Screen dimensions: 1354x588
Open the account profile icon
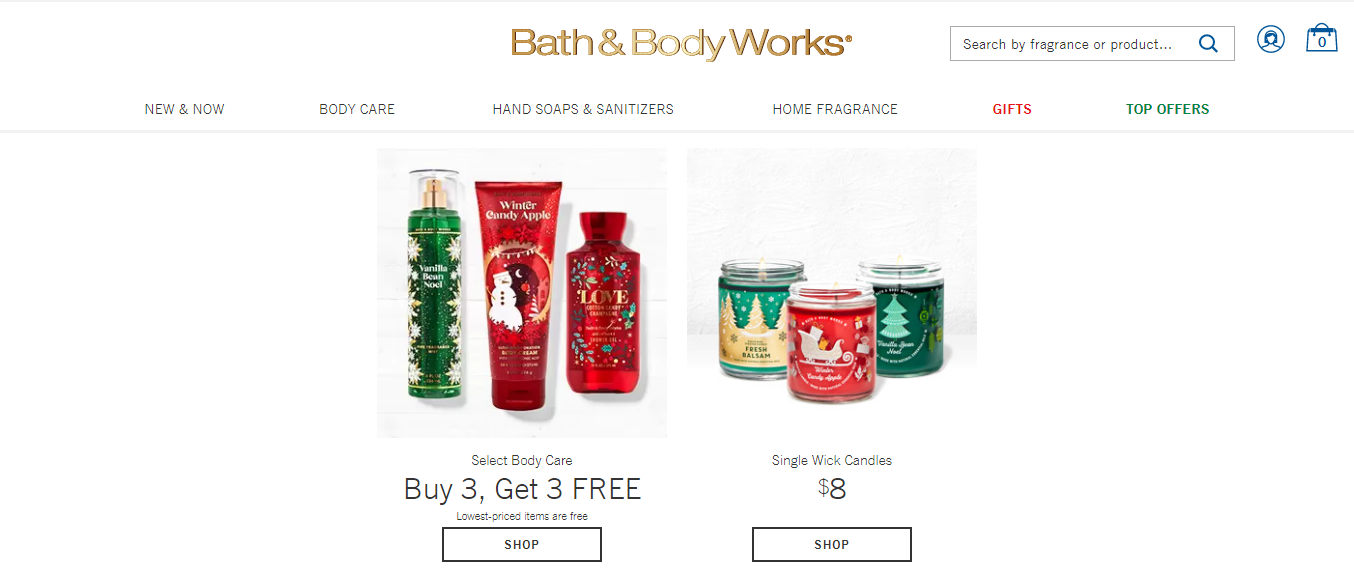(1271, 40)
